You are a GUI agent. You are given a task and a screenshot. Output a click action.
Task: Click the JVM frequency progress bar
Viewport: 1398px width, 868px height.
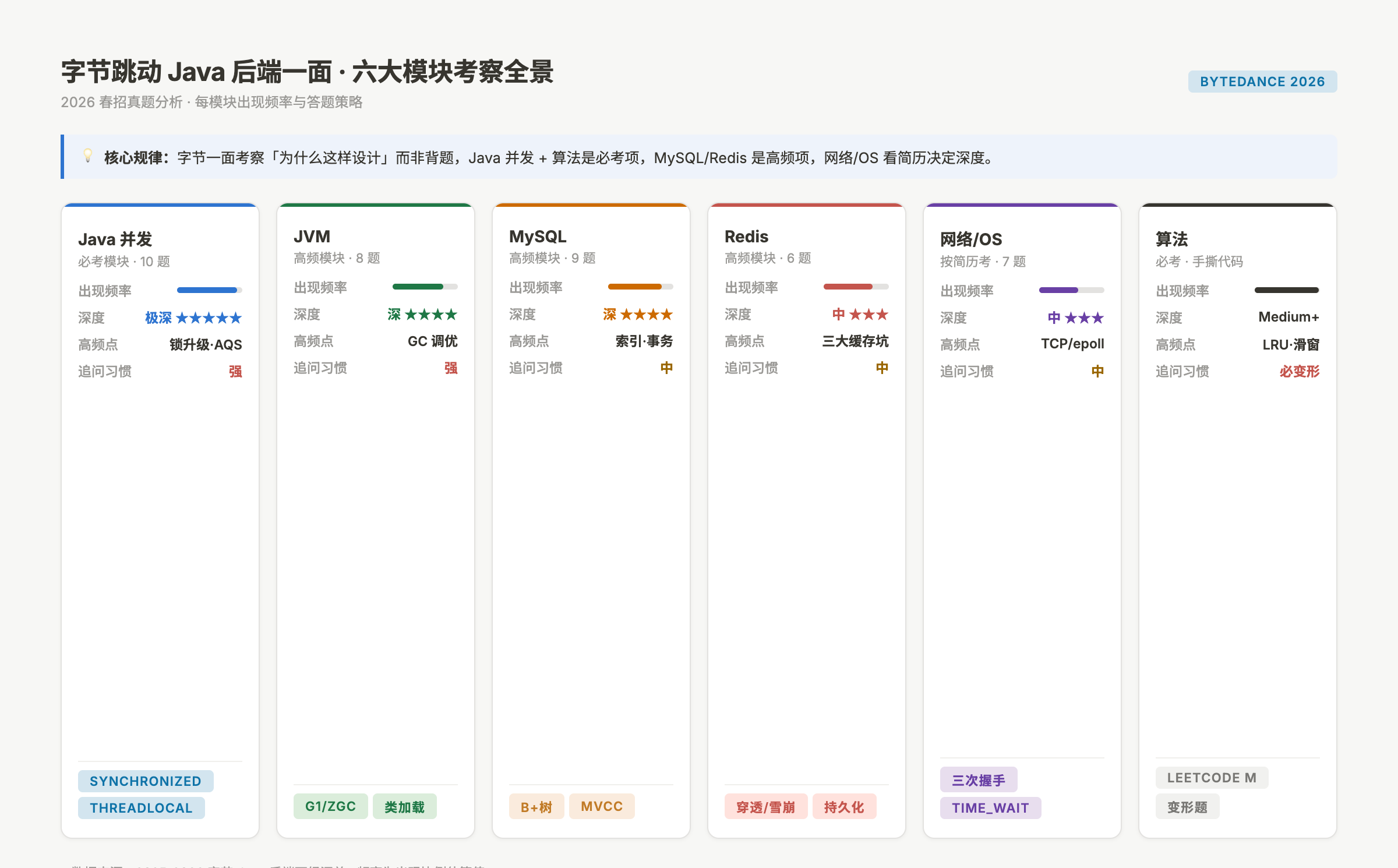pyautogui.click(x=425, y=287)
